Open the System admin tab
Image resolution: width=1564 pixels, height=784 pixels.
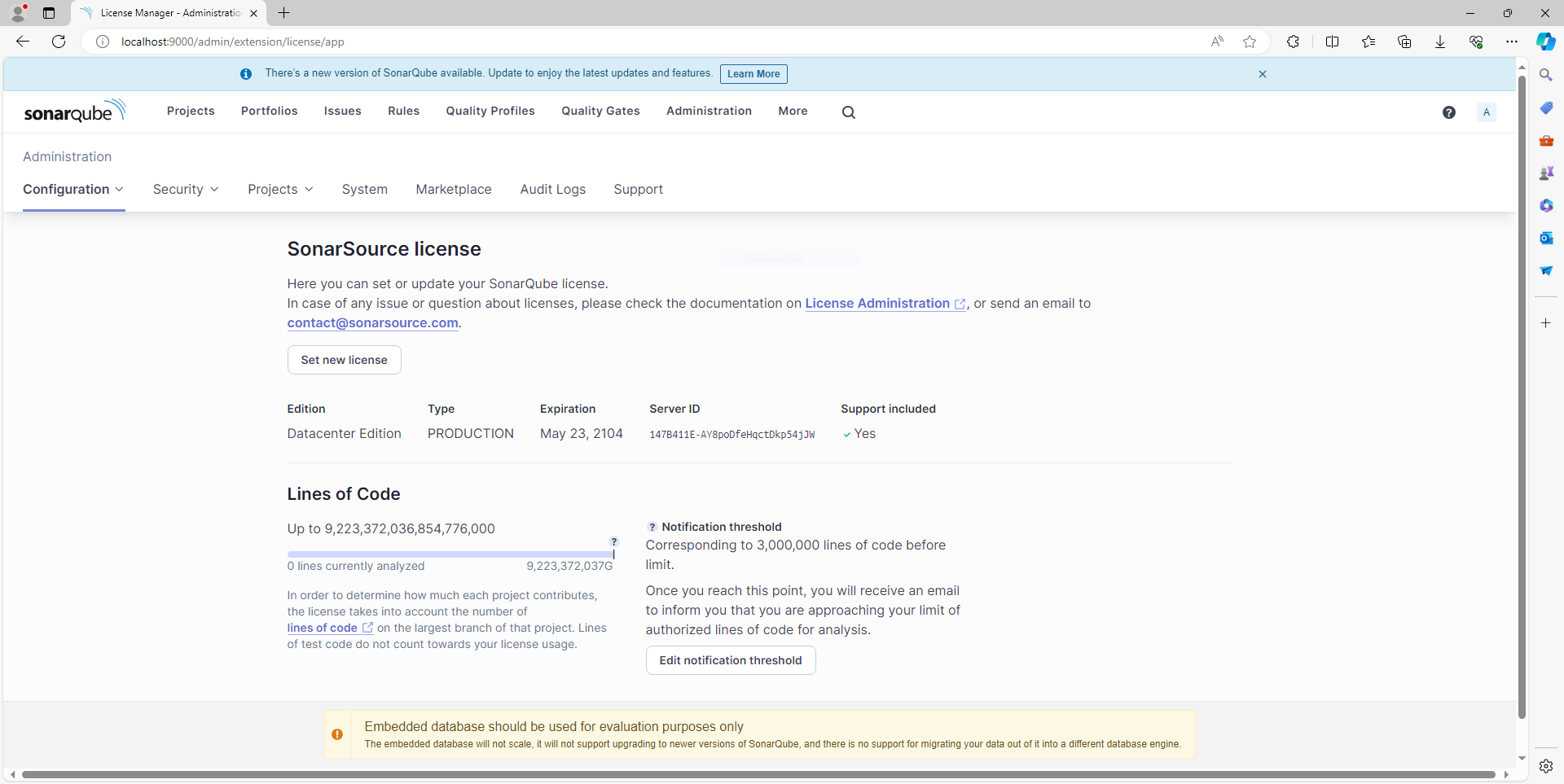click(364, 190)
